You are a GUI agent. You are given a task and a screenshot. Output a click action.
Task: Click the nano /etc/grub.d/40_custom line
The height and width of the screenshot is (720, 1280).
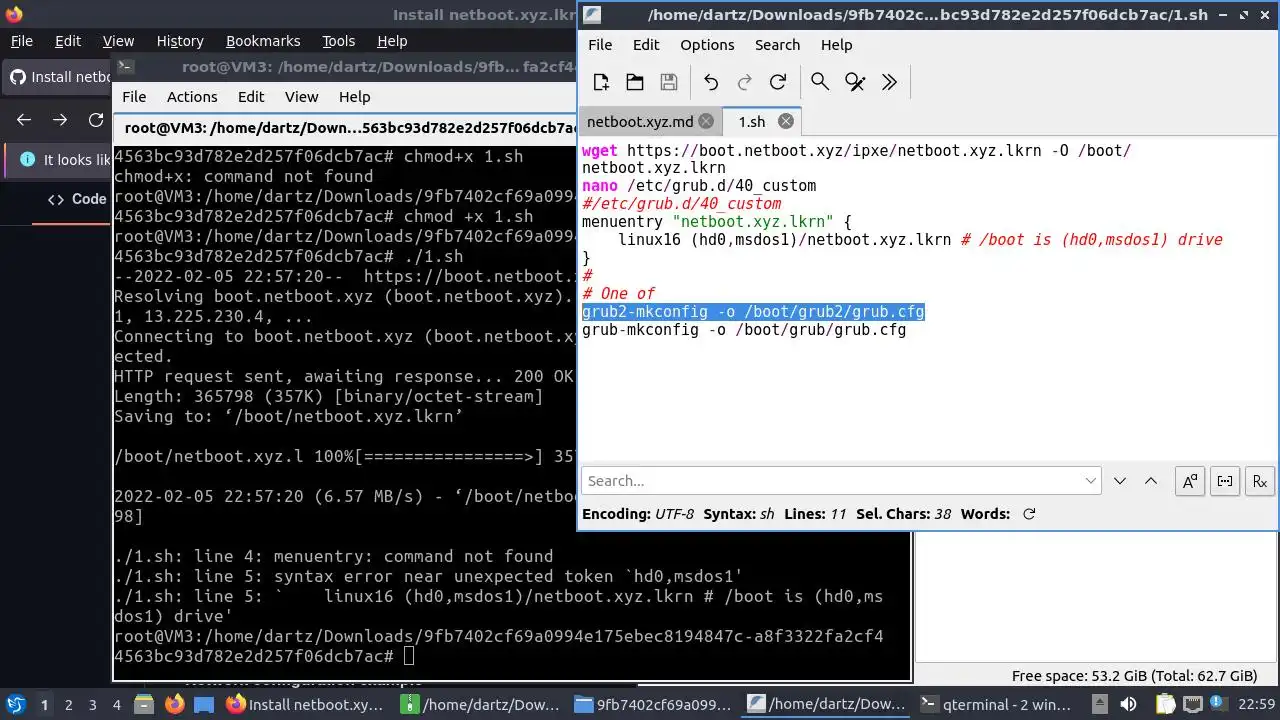pos(699,186)
